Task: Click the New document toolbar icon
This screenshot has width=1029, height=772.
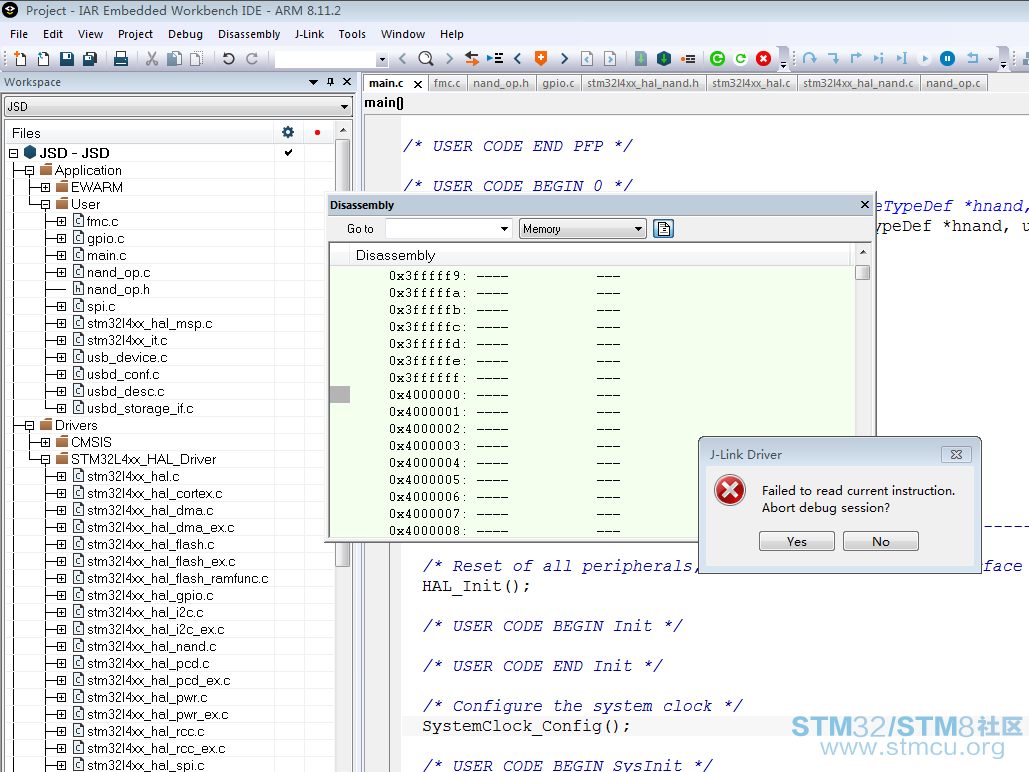Action: tap(20, 59)
